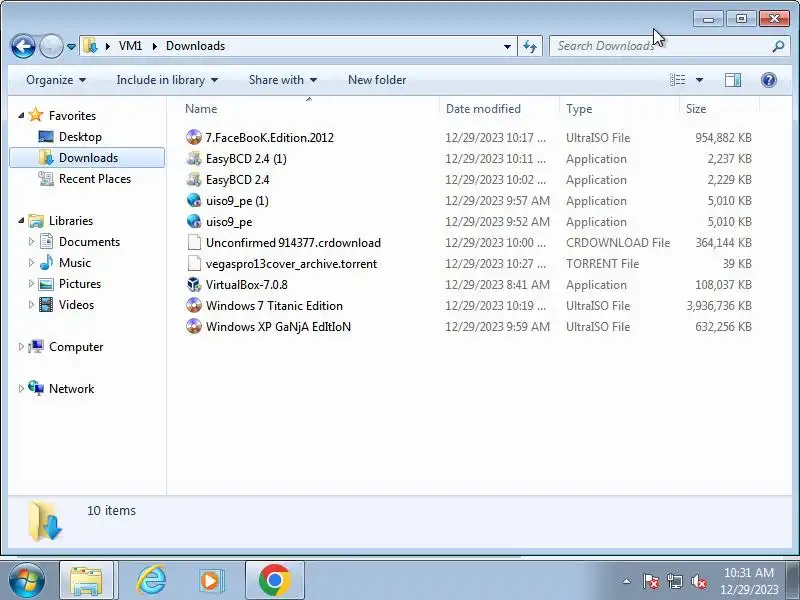The height and width of the screenshot is (600, 800).
Task: Switch to Google Chrome on taskbar
Action: 274,580
